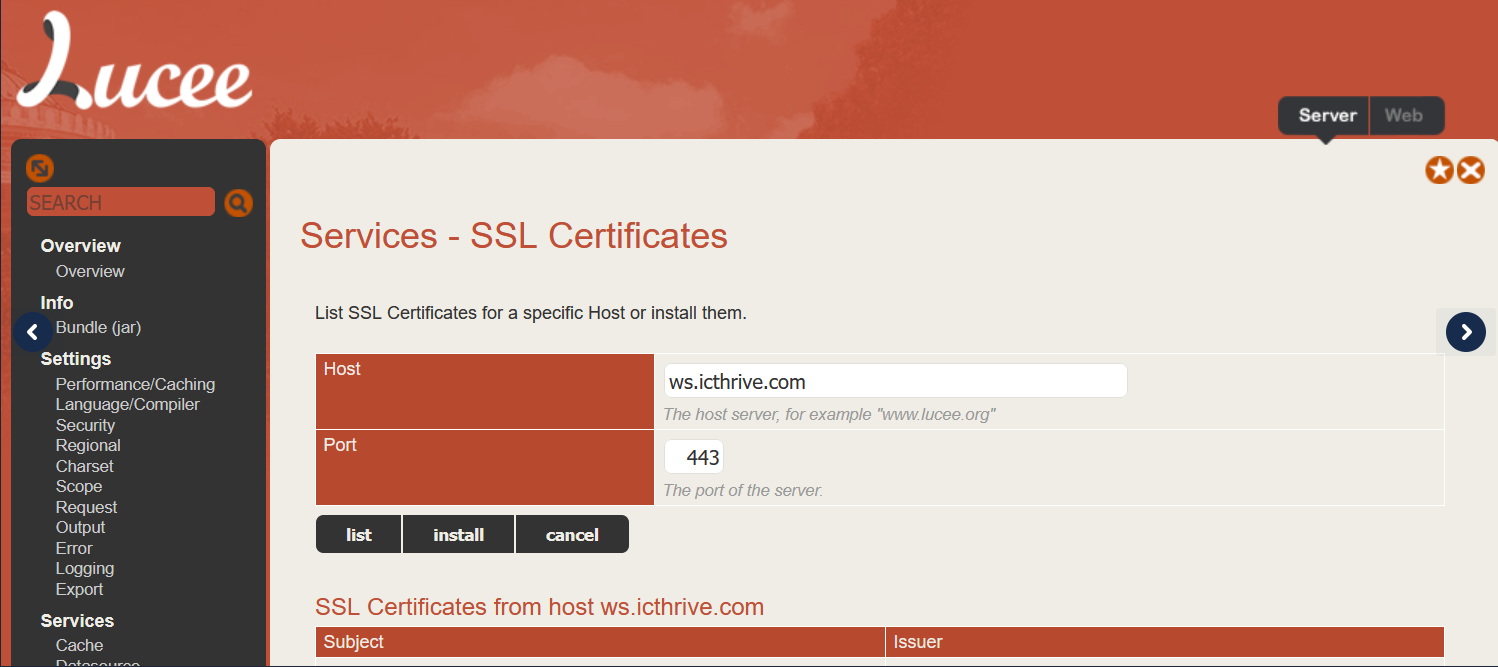Click the host server example hint text
1498x667 pixels.
(829, 414)
